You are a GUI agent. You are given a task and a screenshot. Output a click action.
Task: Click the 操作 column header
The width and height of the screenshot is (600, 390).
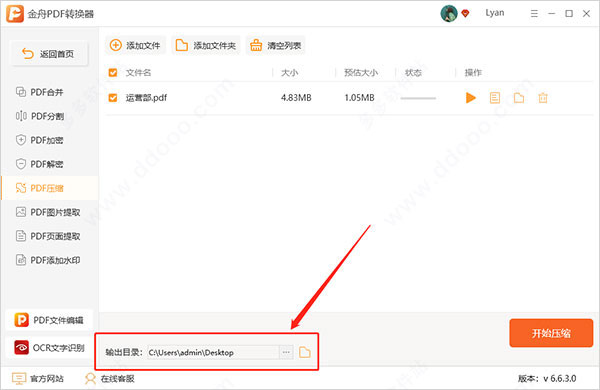tap(473, 72)
